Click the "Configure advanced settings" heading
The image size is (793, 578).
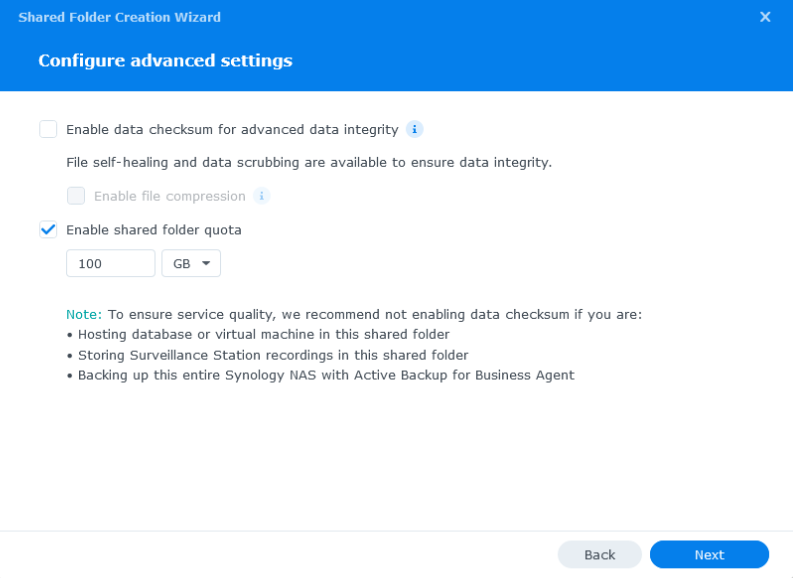165,61
